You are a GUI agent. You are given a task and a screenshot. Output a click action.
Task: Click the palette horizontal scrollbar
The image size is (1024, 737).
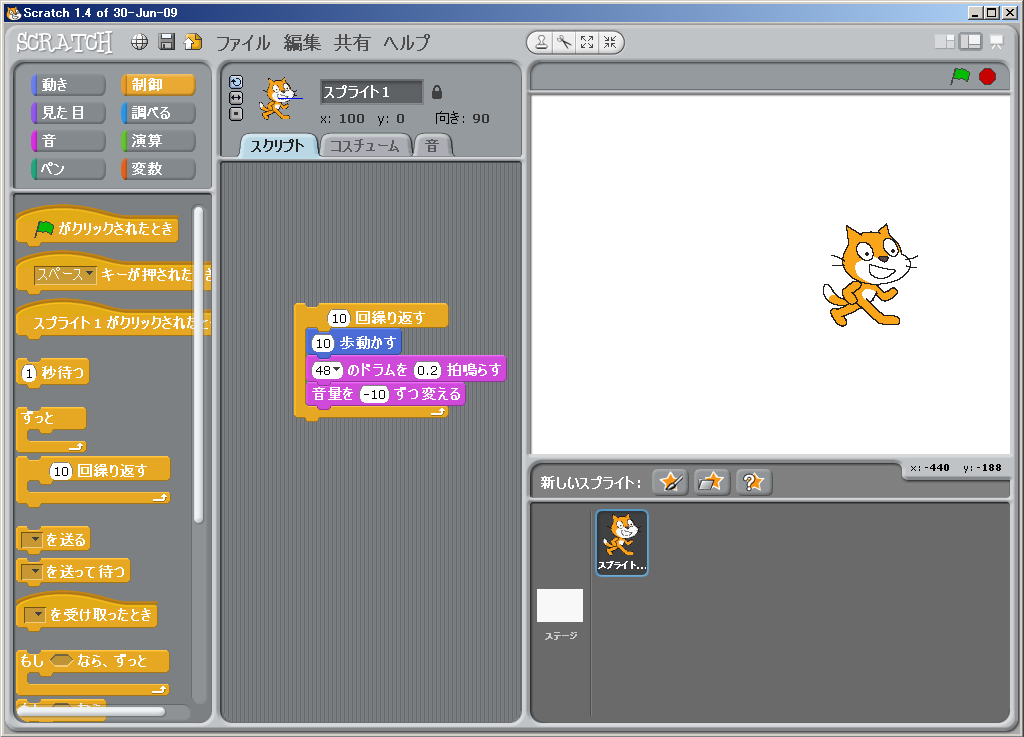pos(91,711)
